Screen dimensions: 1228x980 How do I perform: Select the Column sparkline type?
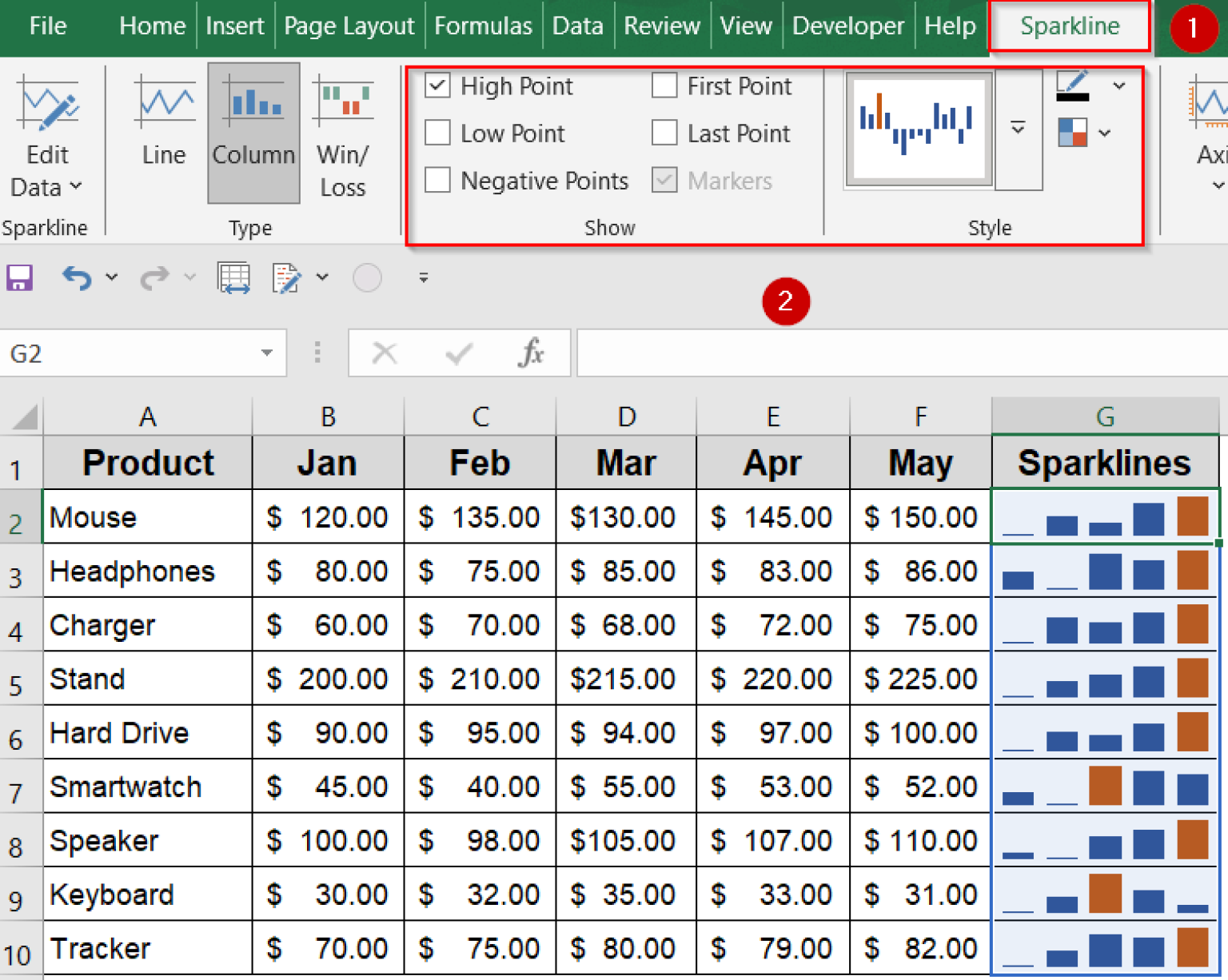point(253,128)
